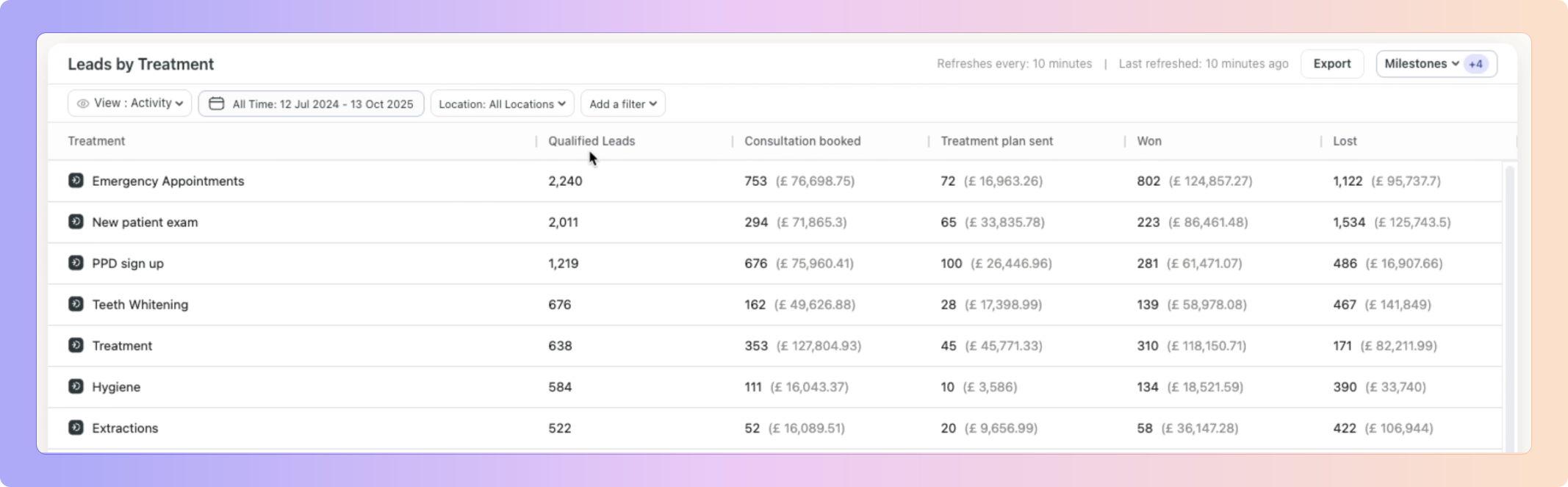Click the Teeth Whitening row icon
Screen dimensions: 1568x487
tap(76, 304)
